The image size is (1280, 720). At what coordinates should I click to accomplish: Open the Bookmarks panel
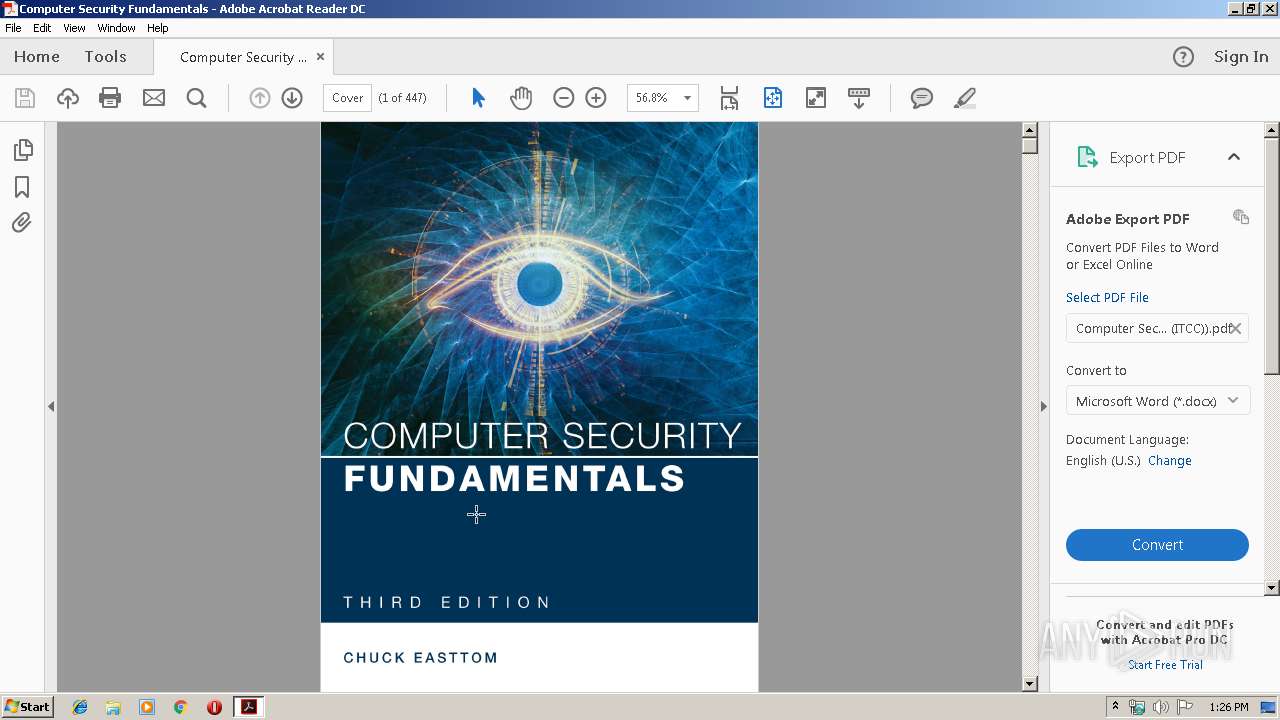click(x=22, y=187)
